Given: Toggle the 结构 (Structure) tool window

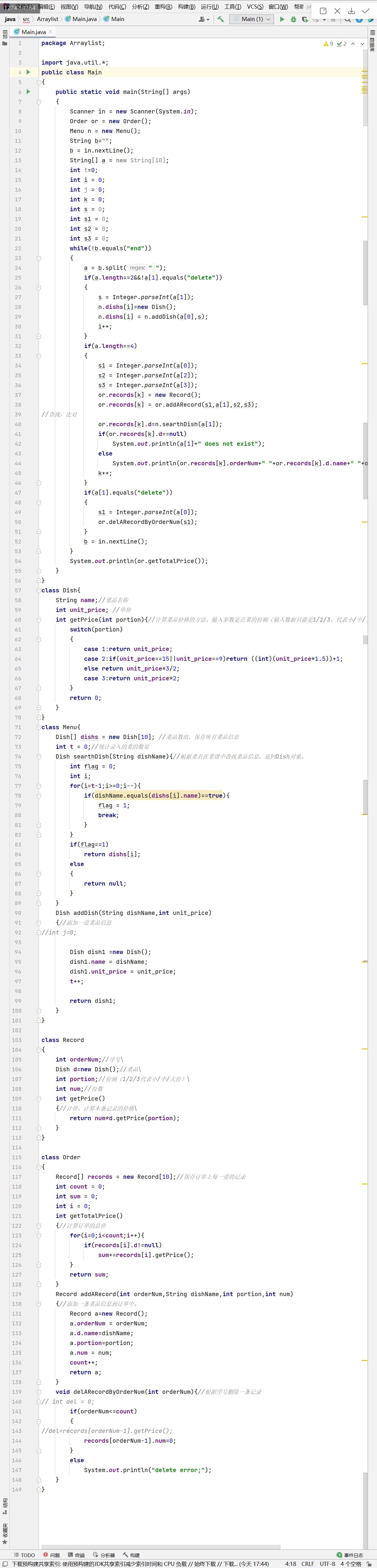Looking at the screenshot, I should point(5,1506).
